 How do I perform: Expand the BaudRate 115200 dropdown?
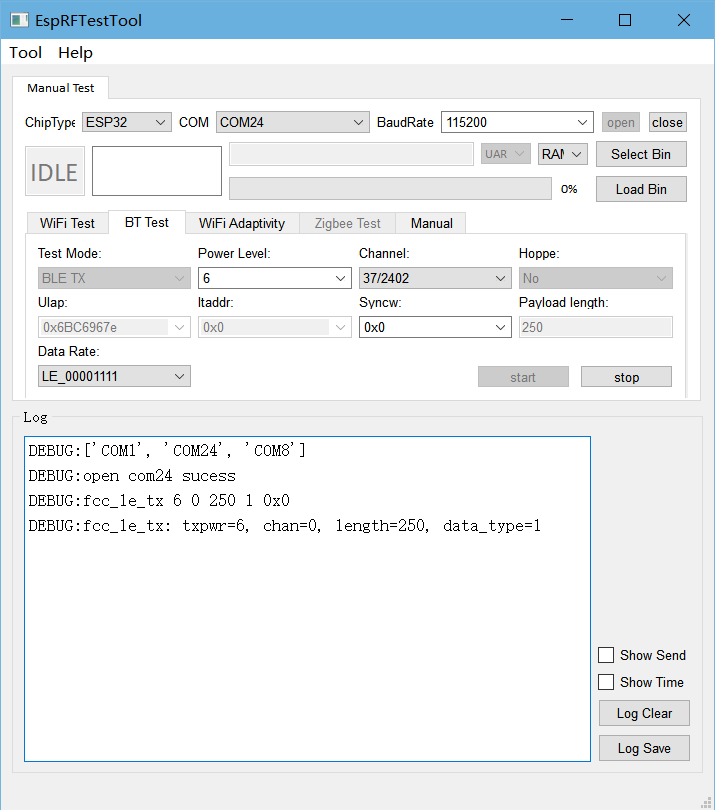tap(517, 122)
